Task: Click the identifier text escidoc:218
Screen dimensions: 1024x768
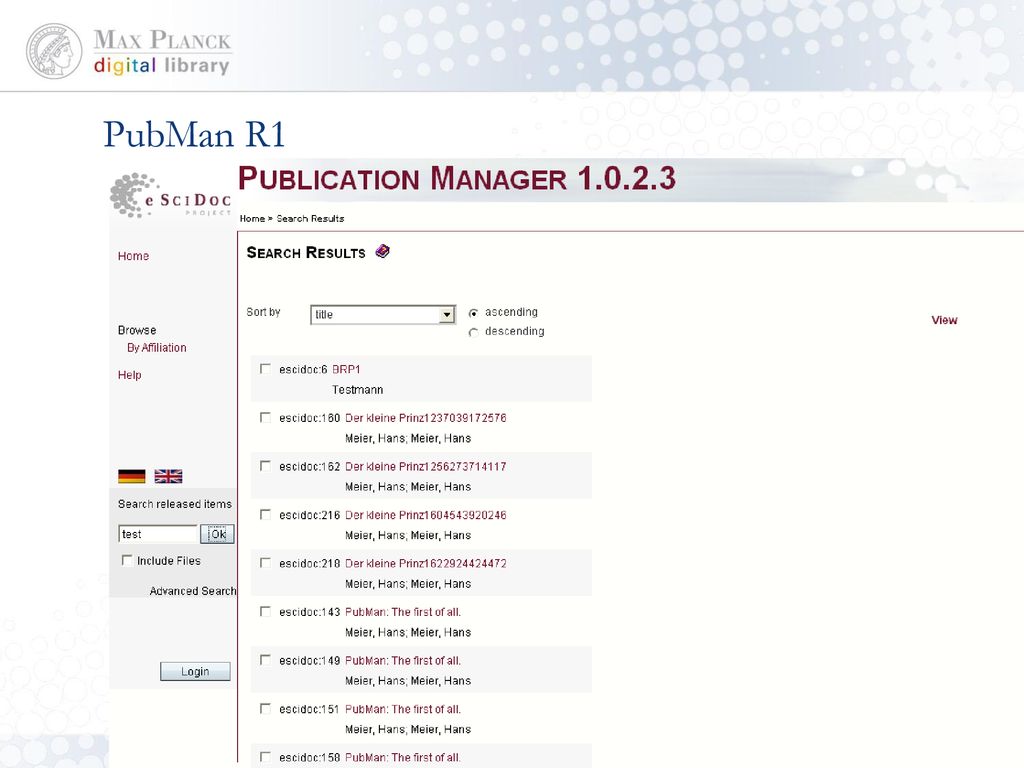Action: [310, 564]
